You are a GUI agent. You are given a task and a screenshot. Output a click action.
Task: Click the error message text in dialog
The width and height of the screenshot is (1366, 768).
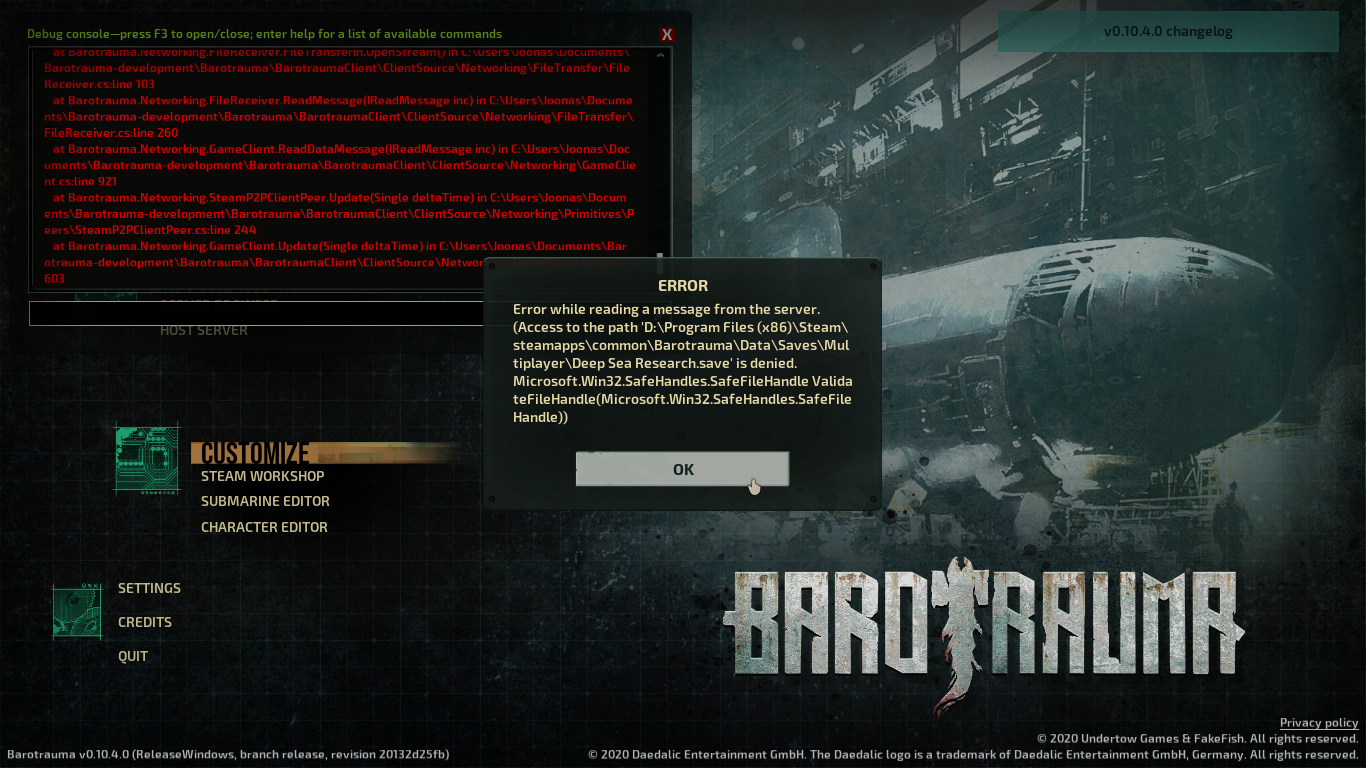(682, 363)
